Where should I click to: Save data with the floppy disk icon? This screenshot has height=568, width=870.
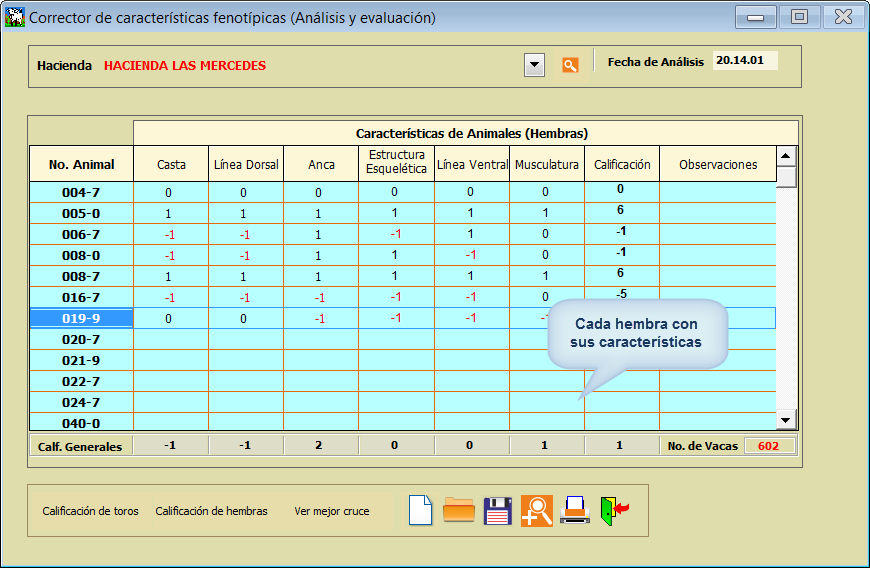click(x=497, y=510)
